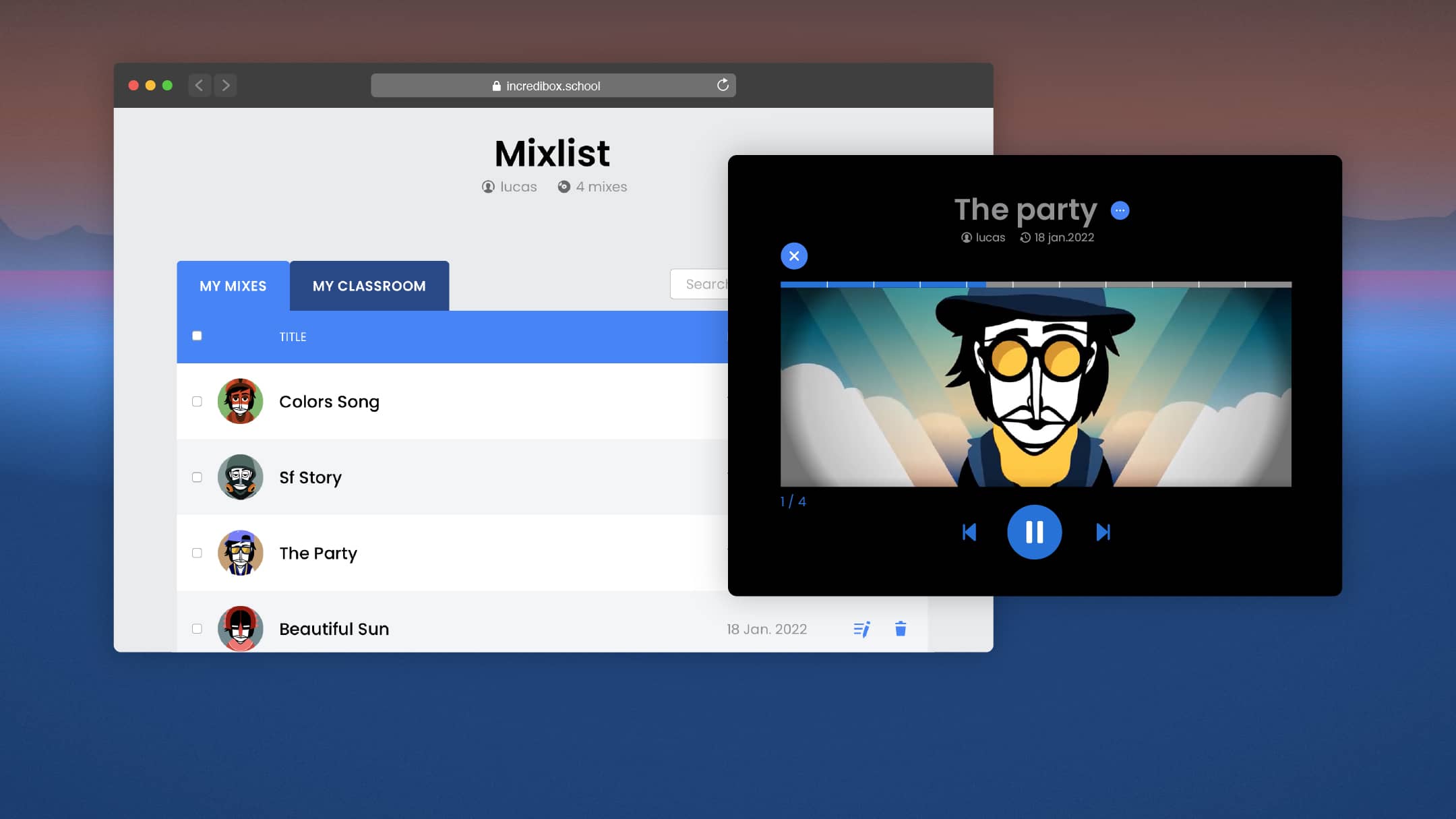Click the mixes counter icon showing 4 mixes
1456x819 pixels.
coord(564,186)
